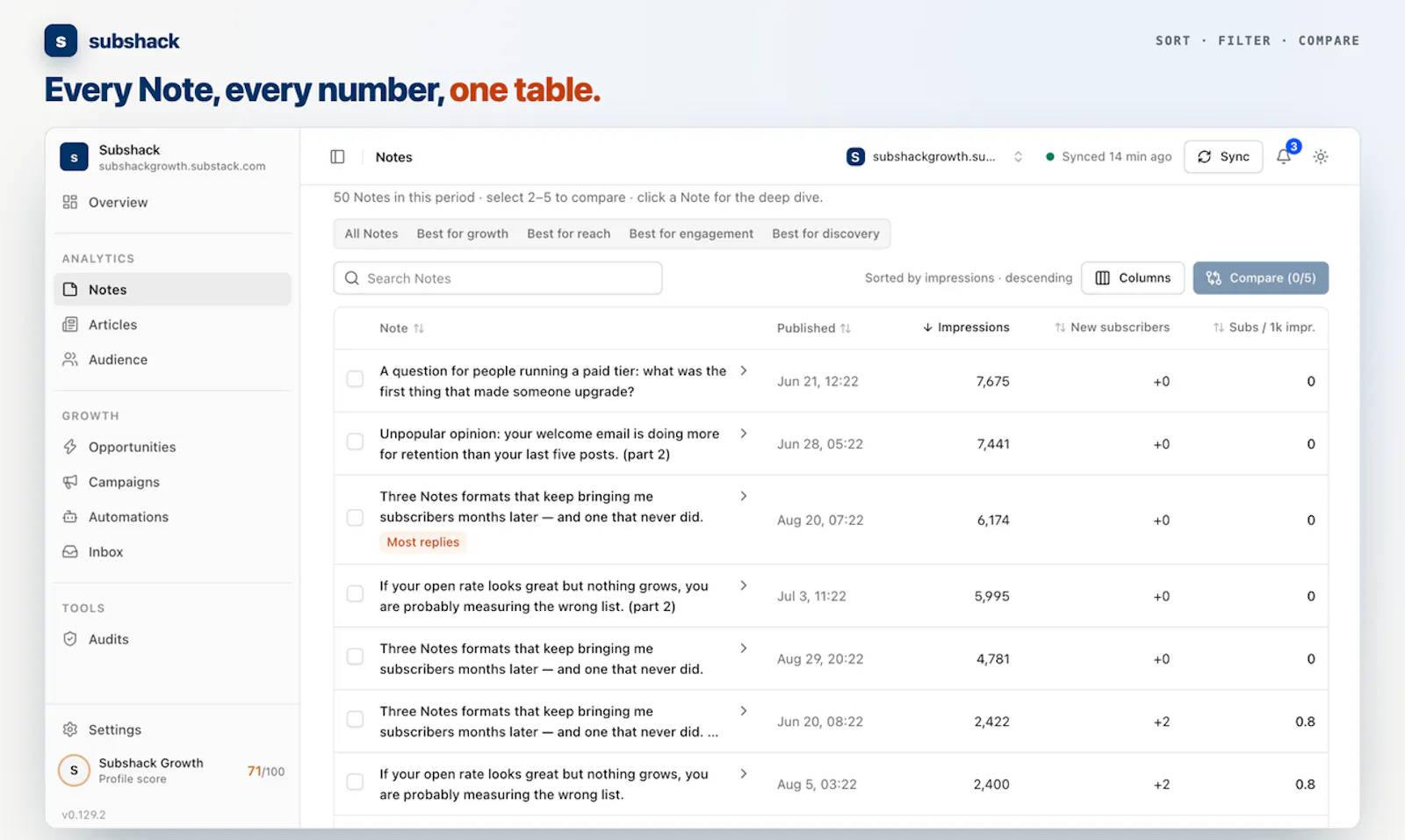Screen dimensions: 1405x840
Task: Expand the Aug 5 open rate Note chevron
Action: pyautogui.click(x=744, y=774)
